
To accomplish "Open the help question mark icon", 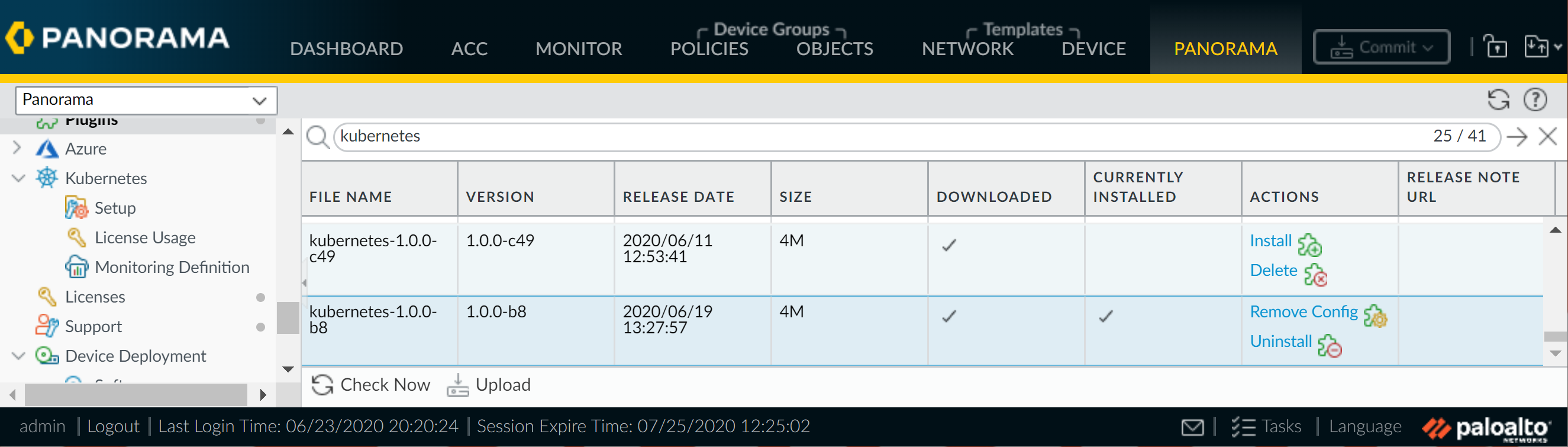I will click(1534, 99).
